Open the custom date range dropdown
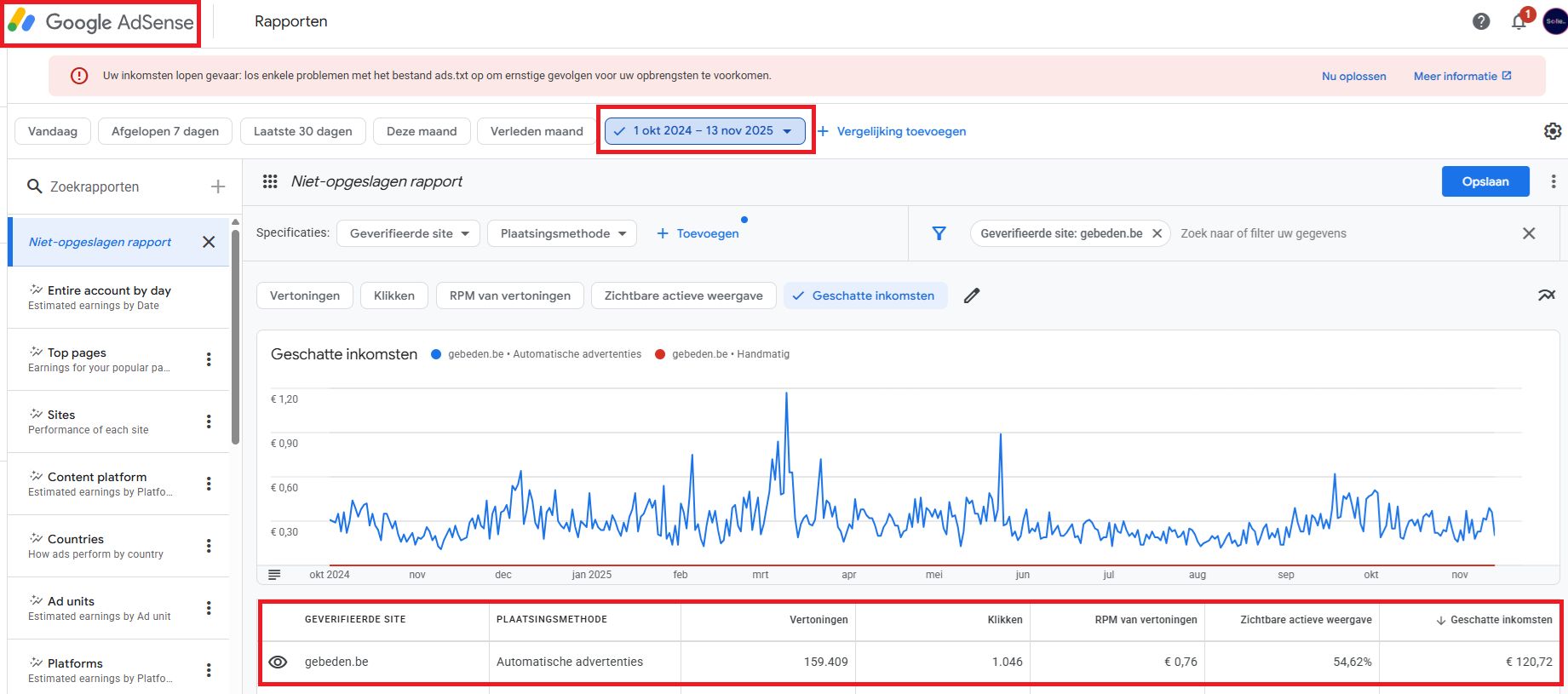Viewport: 1568px width, 694px height. 705,131
